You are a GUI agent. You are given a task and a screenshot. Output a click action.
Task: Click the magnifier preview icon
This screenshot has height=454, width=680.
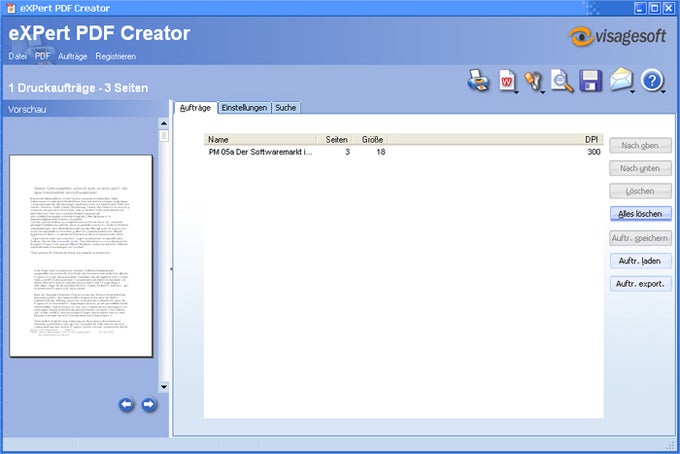coord(562,80)
